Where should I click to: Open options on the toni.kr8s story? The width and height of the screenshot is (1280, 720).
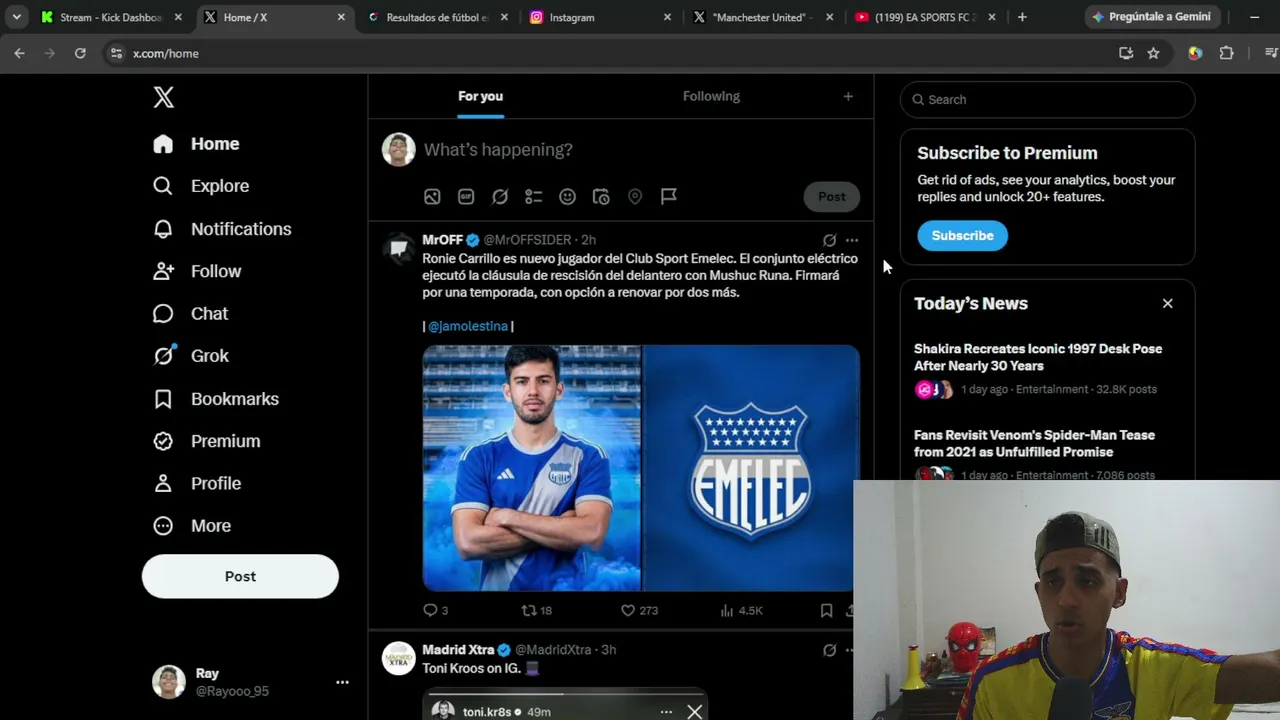tap(666, 712)
